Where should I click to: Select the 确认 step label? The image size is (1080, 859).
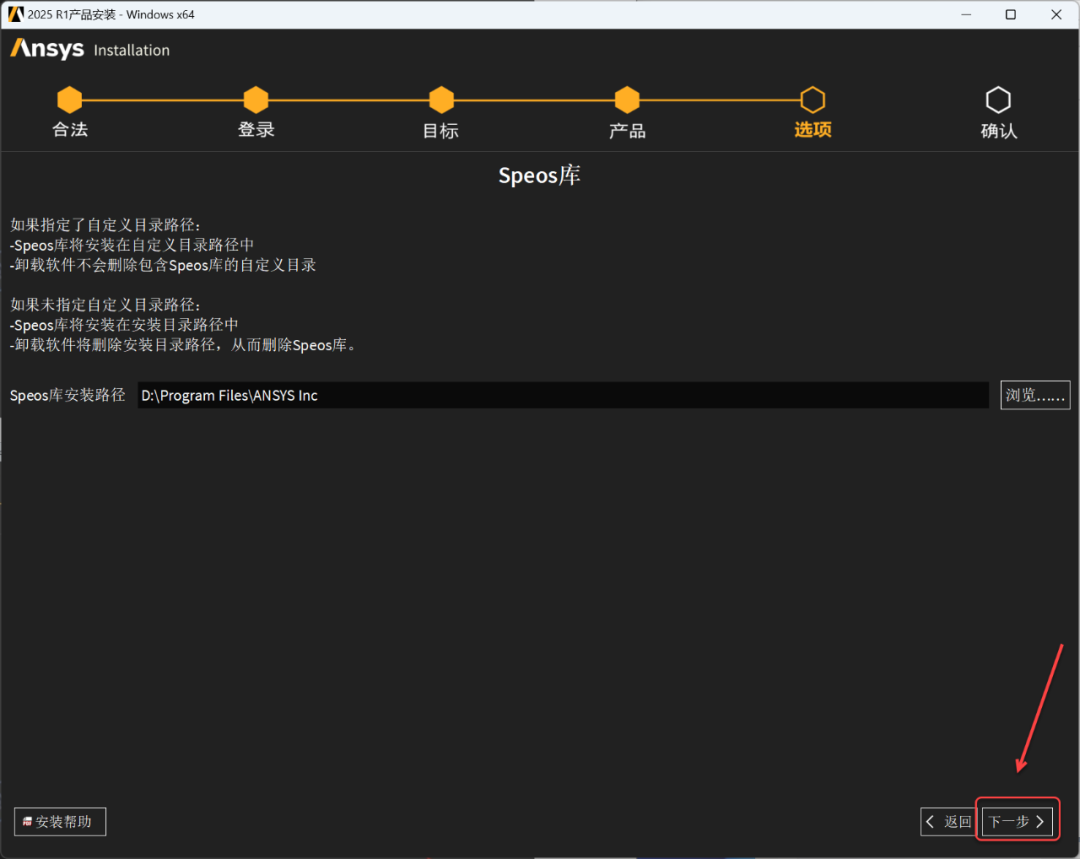click(x=999, y=130)
